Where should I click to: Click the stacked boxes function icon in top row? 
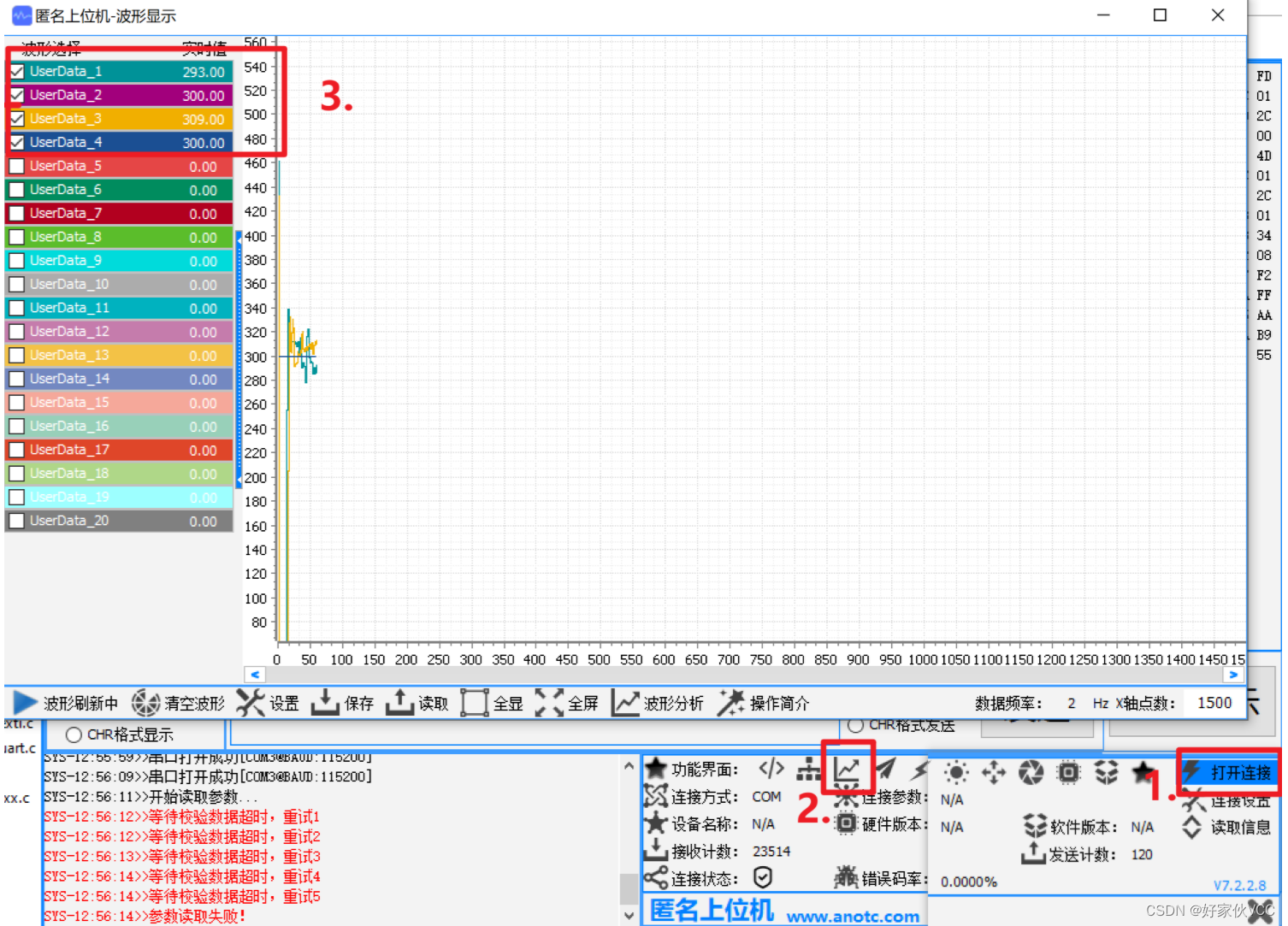1107,773
